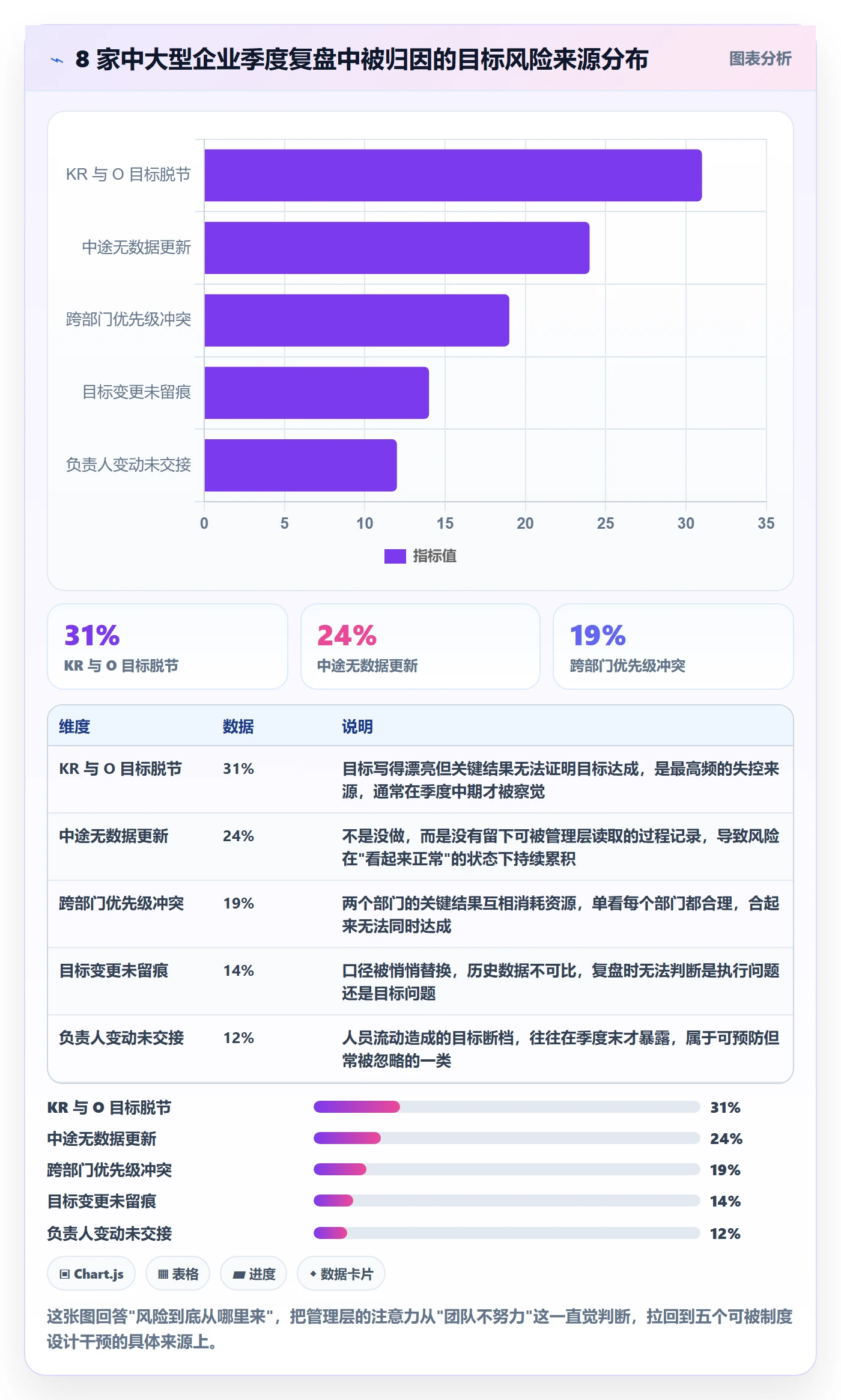The height and width of the screenshot is (1400, 841).
Task: Click the chart bar for 中途无数据更新
Action: pyautogui.click(x=396, y=248)
